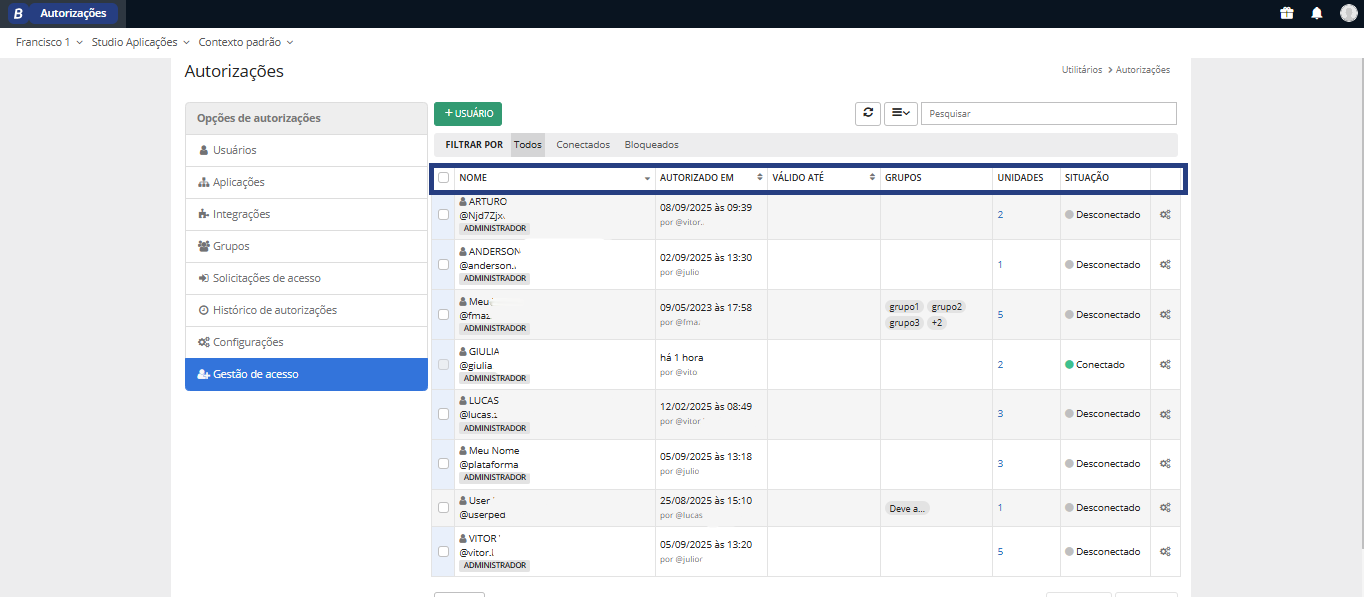Click the page vertical scrollbar
Screen dimensions: 1364x597
(x=1358, y=300)
